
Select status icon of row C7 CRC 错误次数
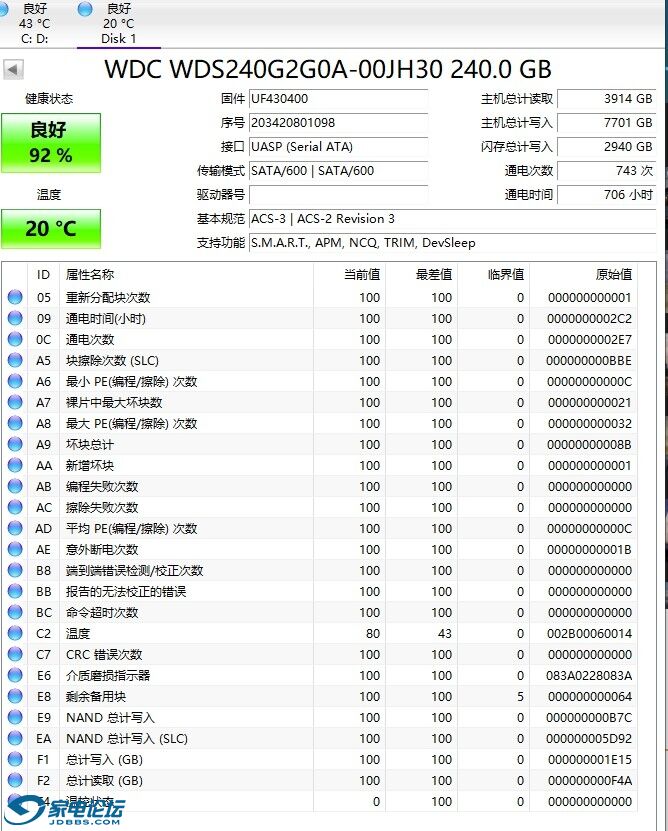tap(15, 655)
